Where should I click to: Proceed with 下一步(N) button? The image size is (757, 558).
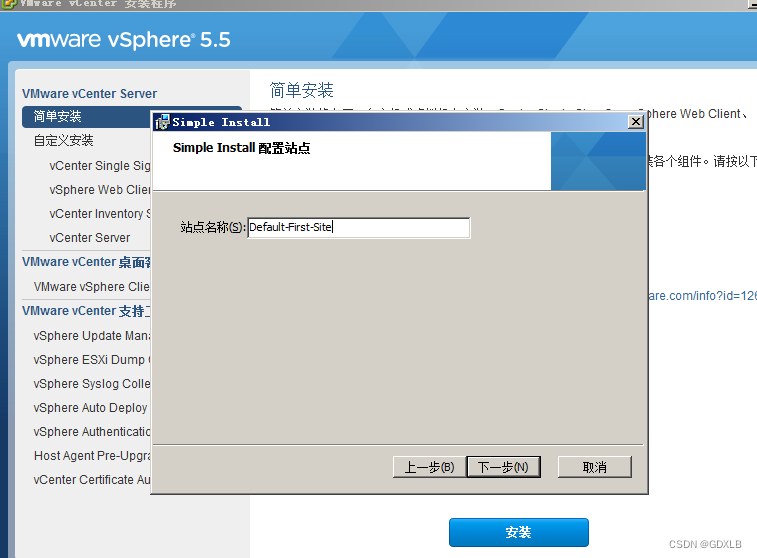[503, 467]
